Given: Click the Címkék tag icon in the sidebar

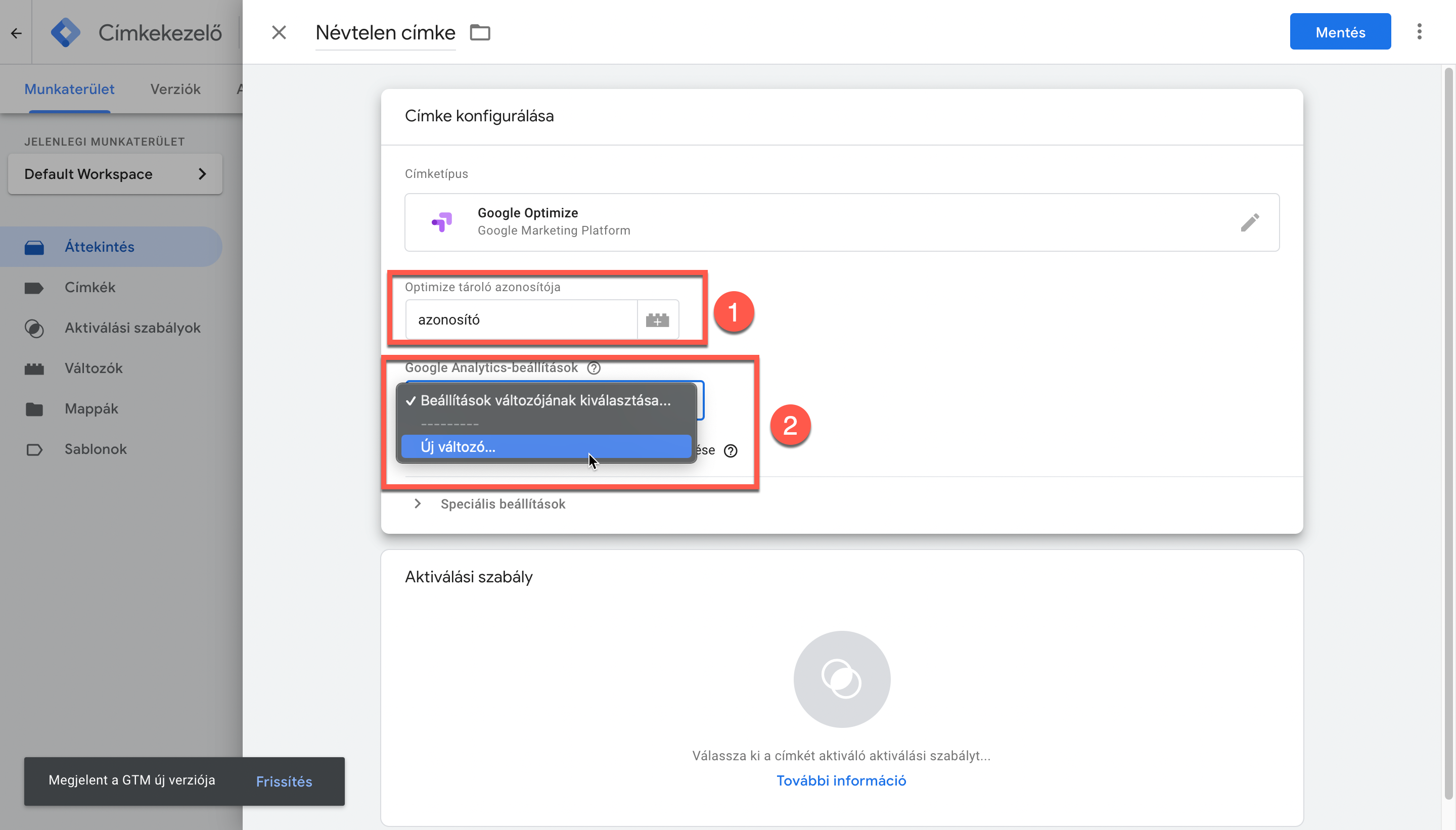Looking at the screenshot, I should point(34,288).
